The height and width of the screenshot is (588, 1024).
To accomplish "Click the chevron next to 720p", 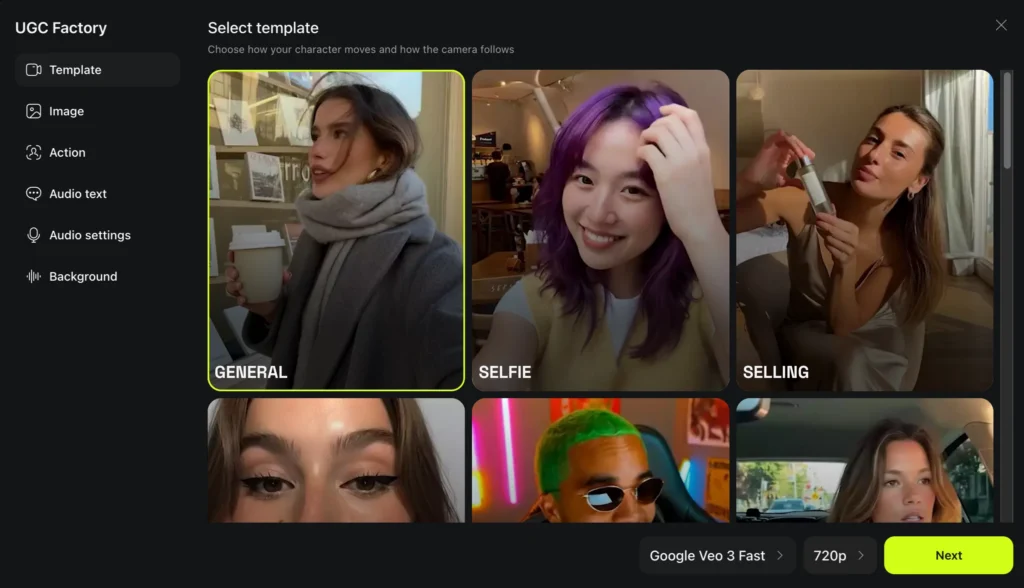I will [861, 556].
